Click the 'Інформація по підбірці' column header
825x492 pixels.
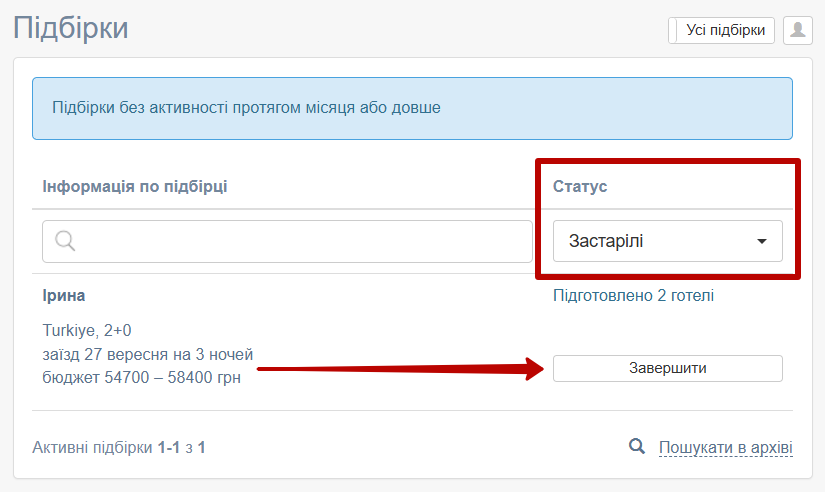point(134,187)
